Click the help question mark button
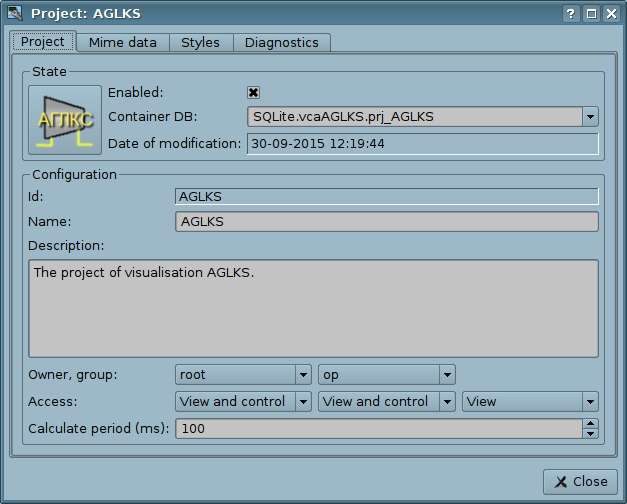Screen dimensions: 627x504 pos(571,14)
